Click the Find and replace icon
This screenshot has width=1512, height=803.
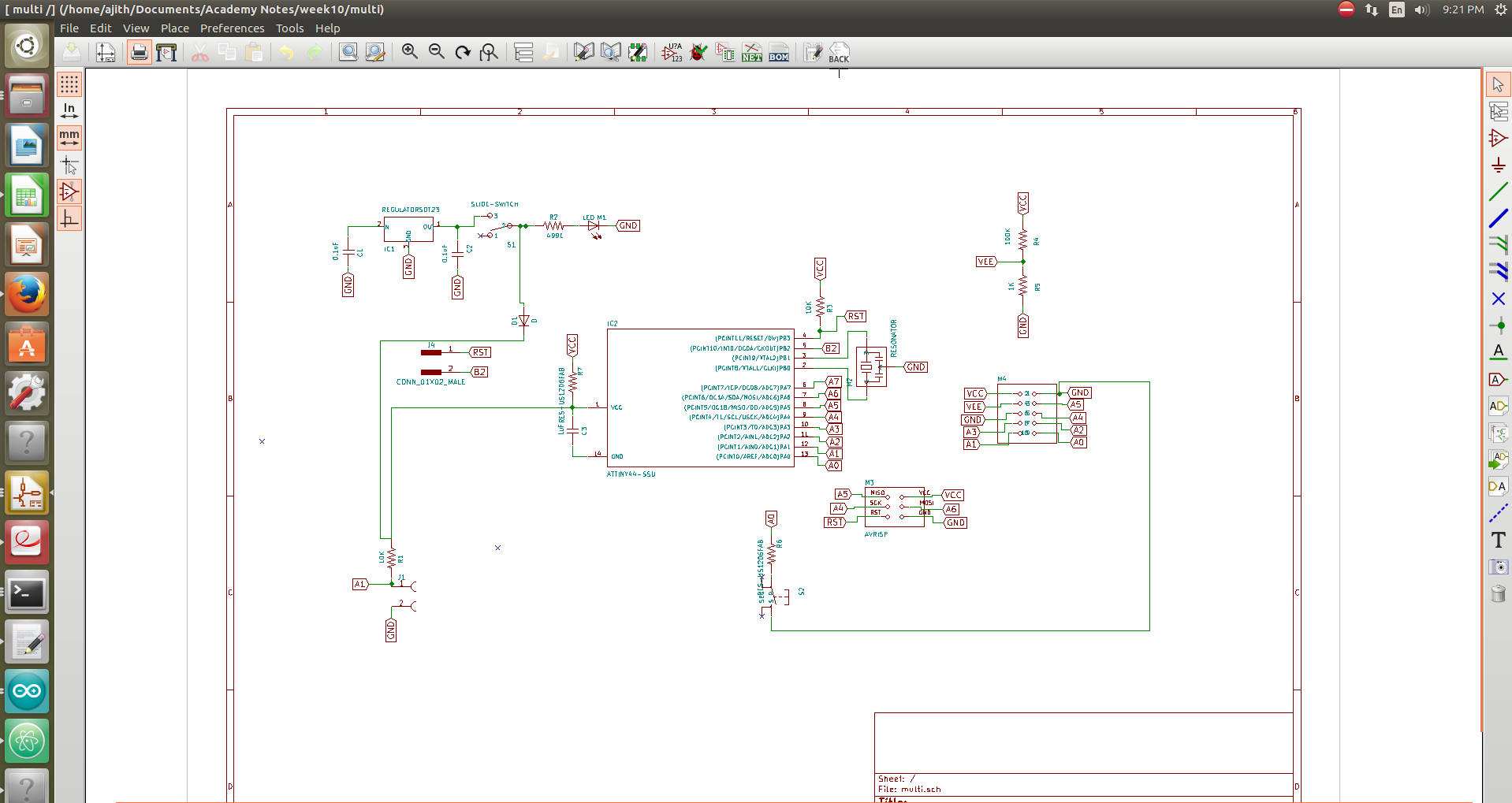pyautogui.click(x=375, y=52)
